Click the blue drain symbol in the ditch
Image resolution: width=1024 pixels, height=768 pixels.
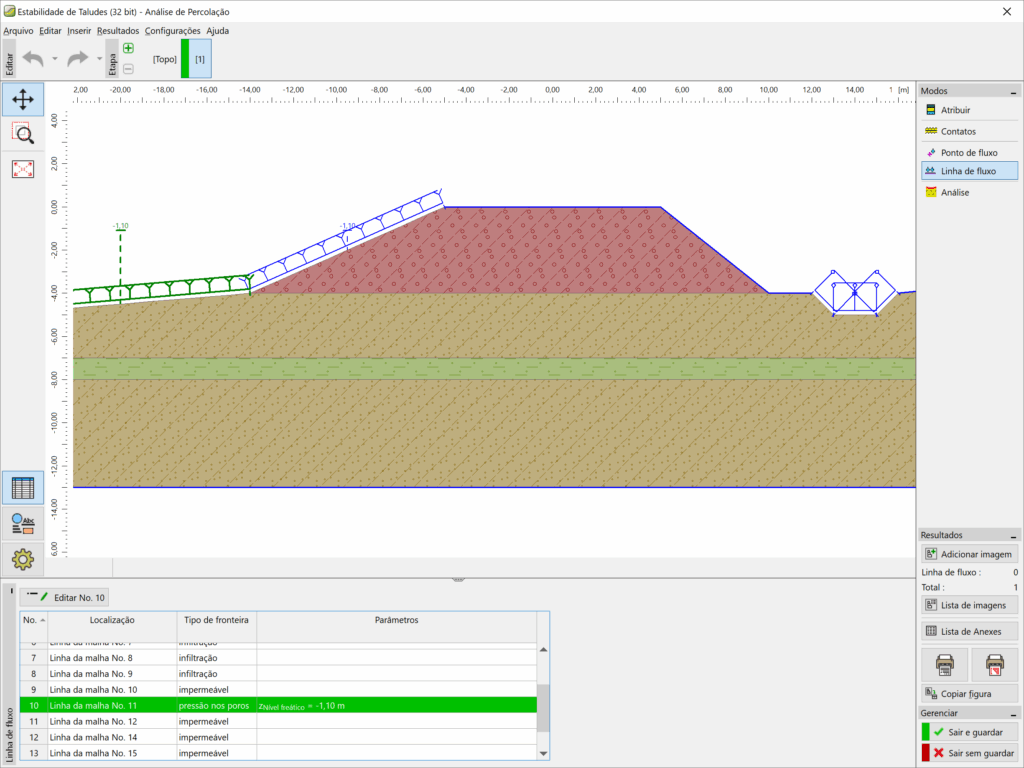(855, 293)
